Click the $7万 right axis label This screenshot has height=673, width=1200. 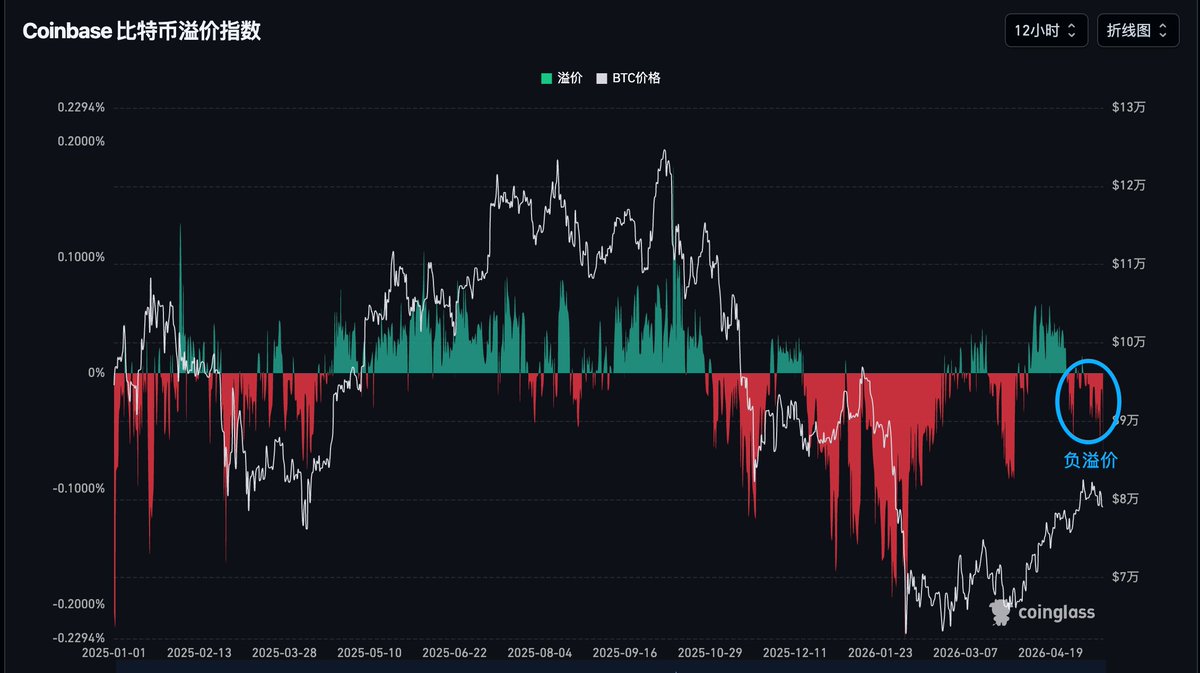(1125, 577)
